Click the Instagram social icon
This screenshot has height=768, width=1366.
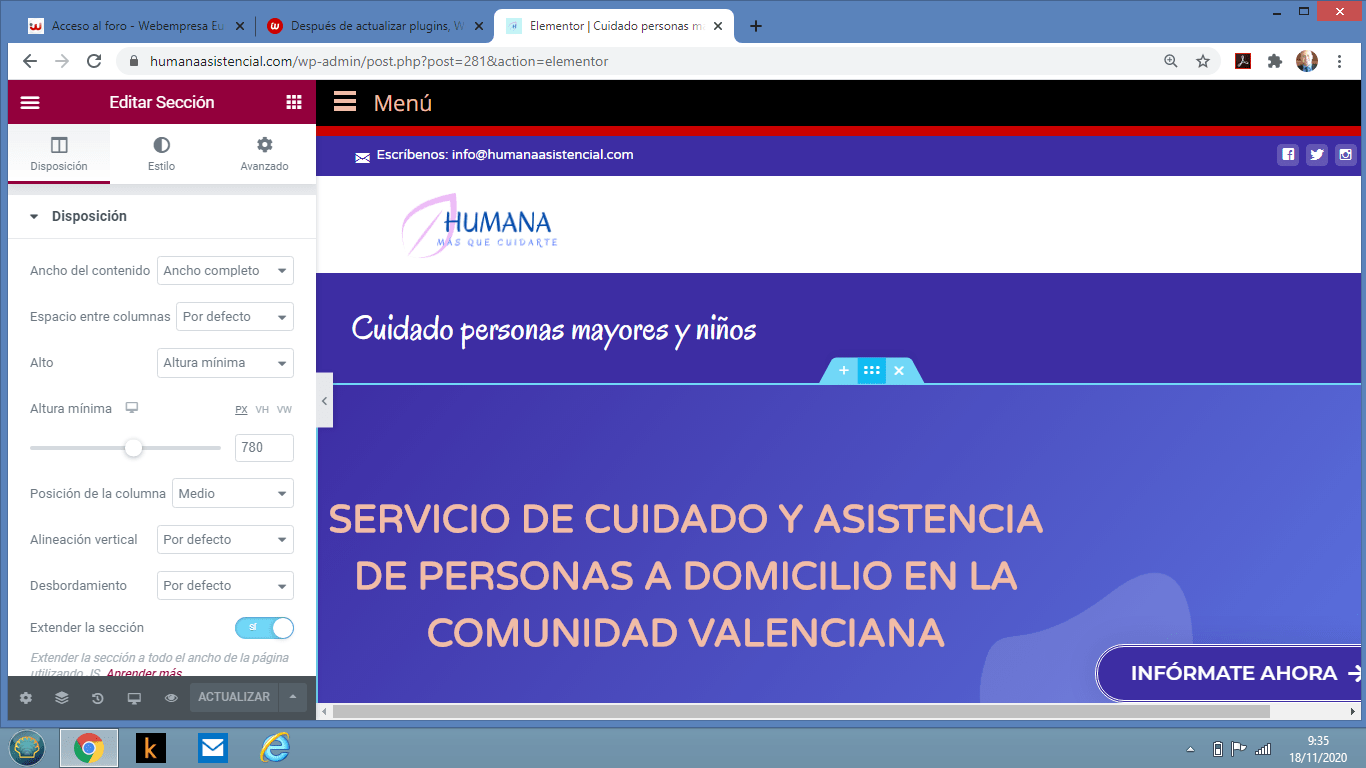(x=1346, y=155)
